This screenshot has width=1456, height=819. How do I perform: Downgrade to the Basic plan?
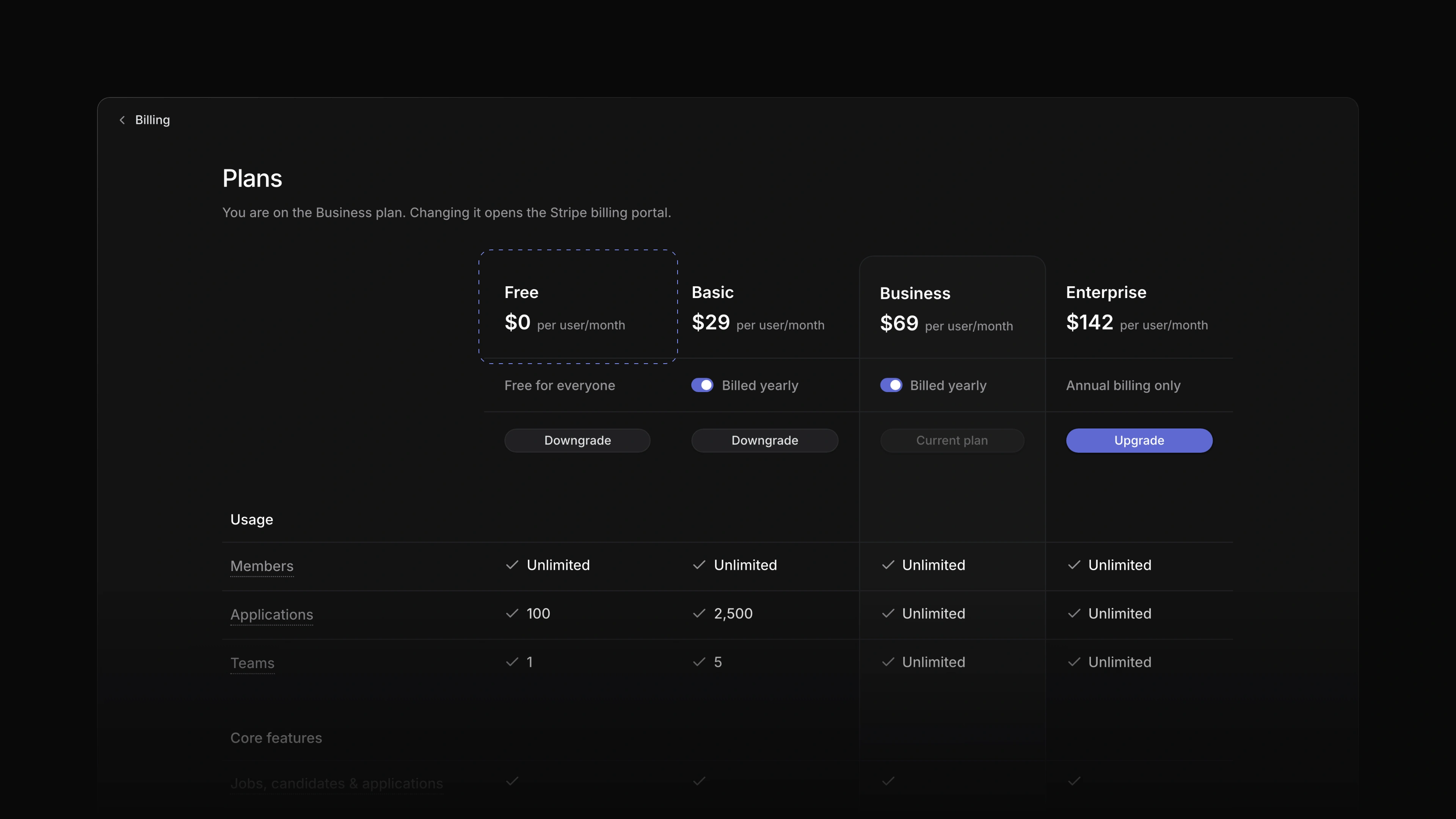(x=764, y=440)
